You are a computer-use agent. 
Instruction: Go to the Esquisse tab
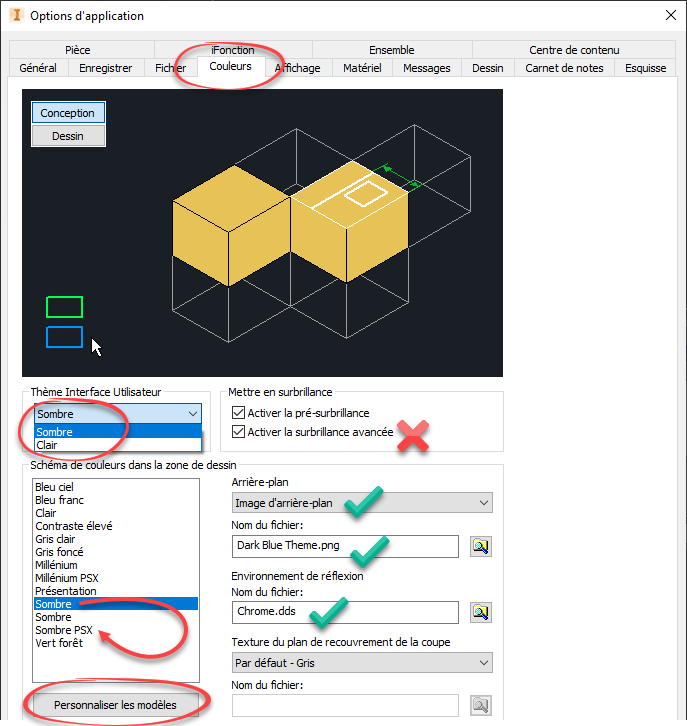[647, 68]
